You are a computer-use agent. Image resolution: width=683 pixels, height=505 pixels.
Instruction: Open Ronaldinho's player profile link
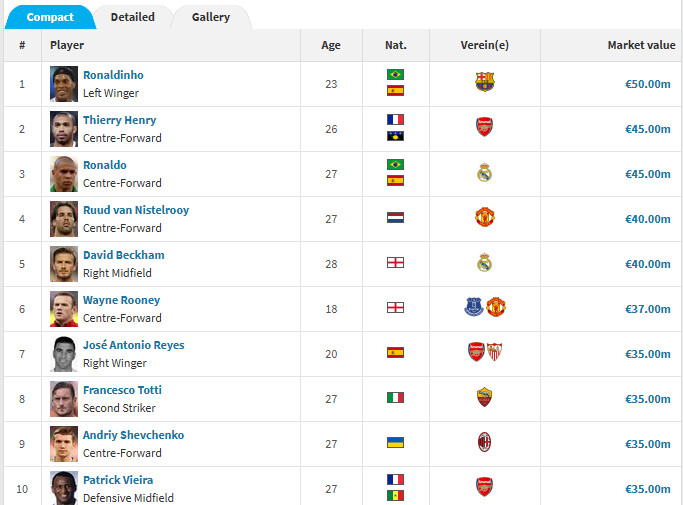[x=113, y=75]
